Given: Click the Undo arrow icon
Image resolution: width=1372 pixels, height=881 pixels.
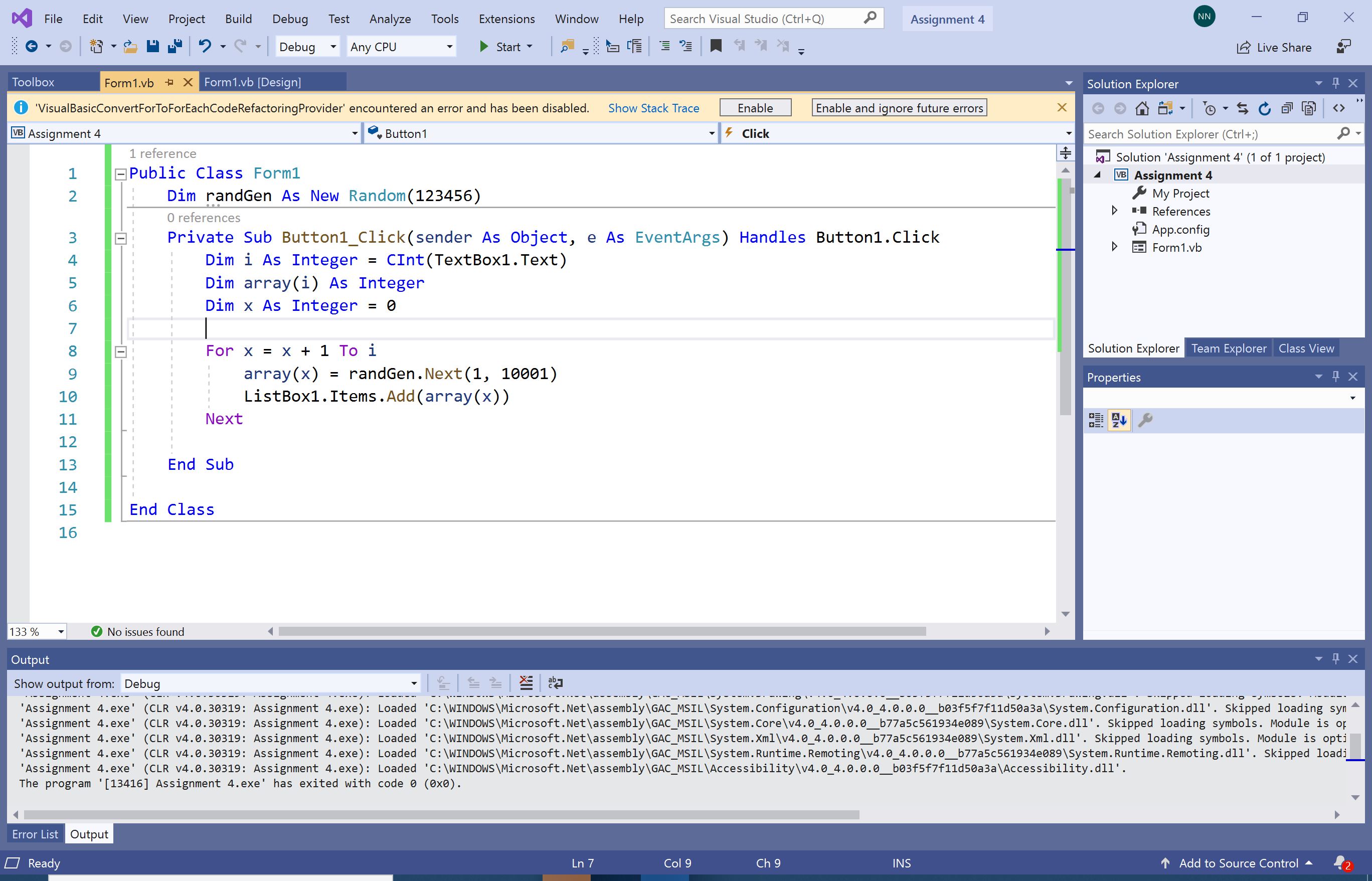Looking at the screenshot, I should click(205, 46).
